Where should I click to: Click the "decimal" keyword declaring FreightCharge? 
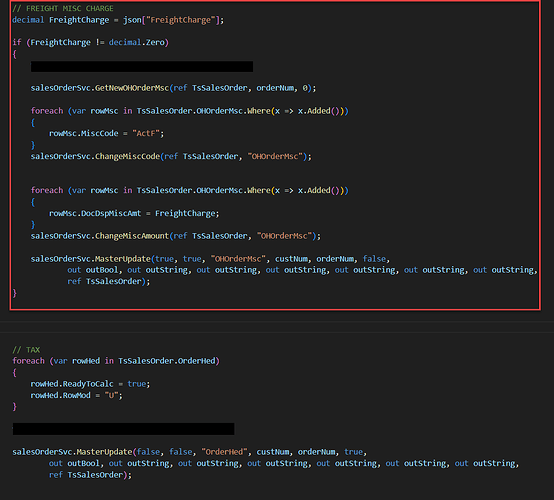[28, 20]
